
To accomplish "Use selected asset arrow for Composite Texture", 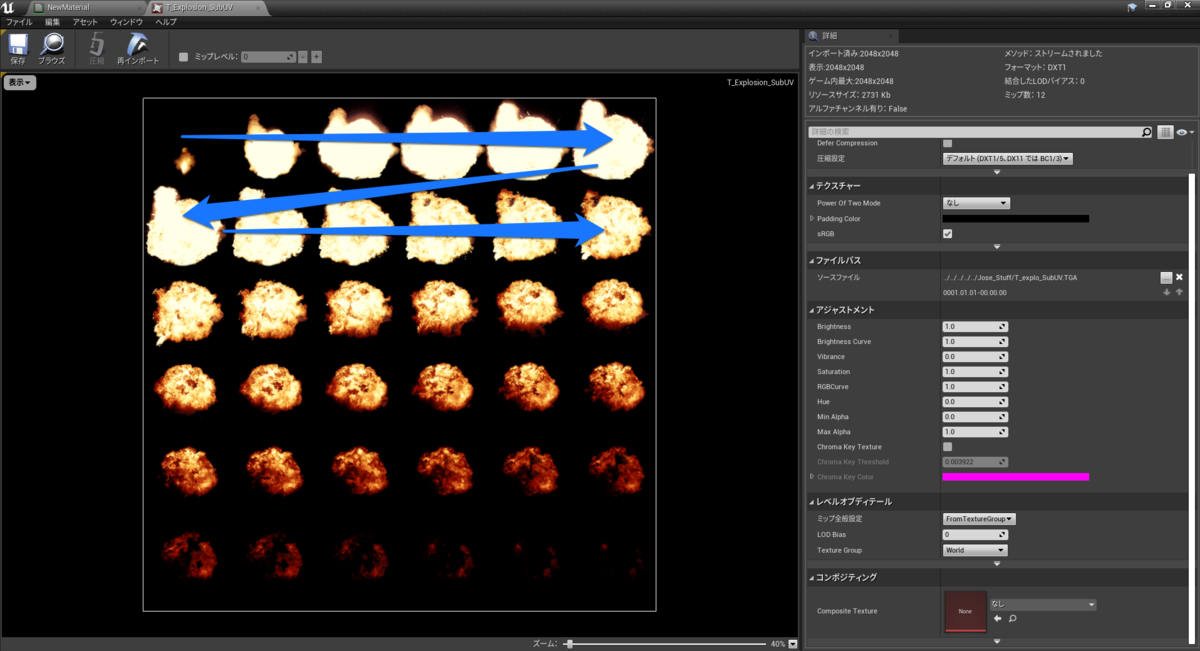I will [x=997, y=619].
